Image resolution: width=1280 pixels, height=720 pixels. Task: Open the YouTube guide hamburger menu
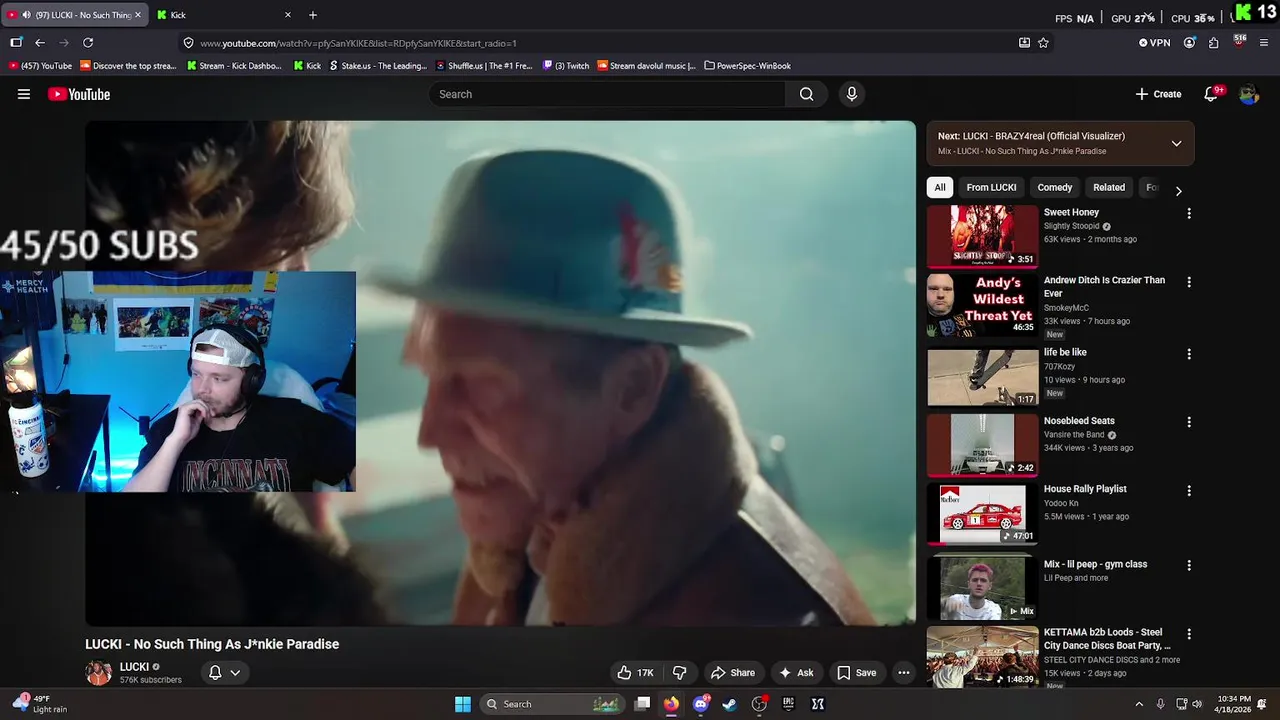pos(24,94)
